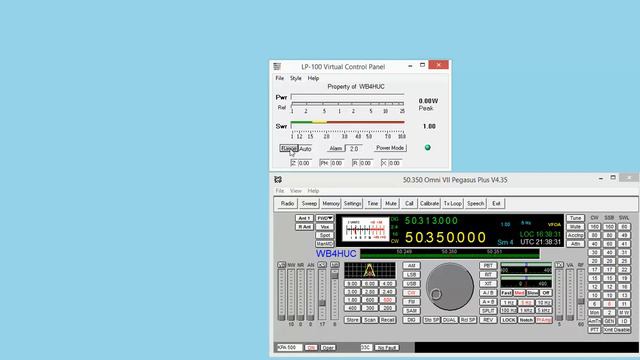This screenshot has width=640, height=360.
Task: Select the SAM mode button
Action: click(411, 311)
